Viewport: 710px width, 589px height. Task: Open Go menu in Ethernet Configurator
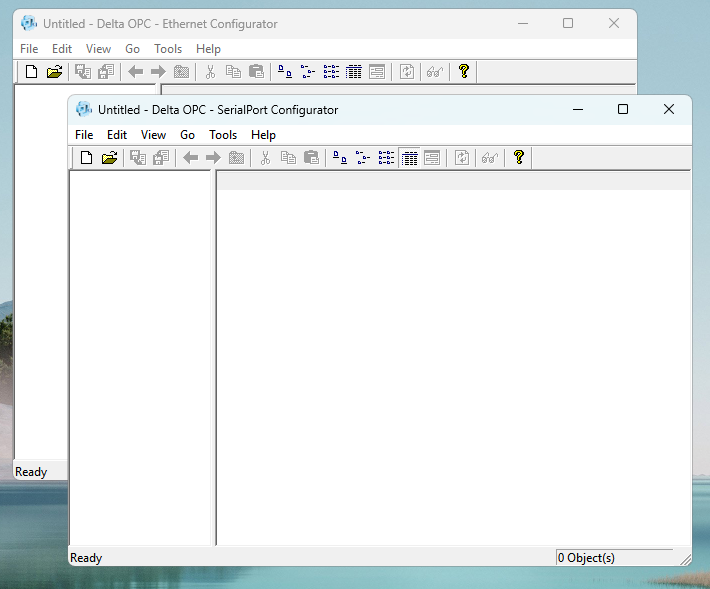point(132,49)
